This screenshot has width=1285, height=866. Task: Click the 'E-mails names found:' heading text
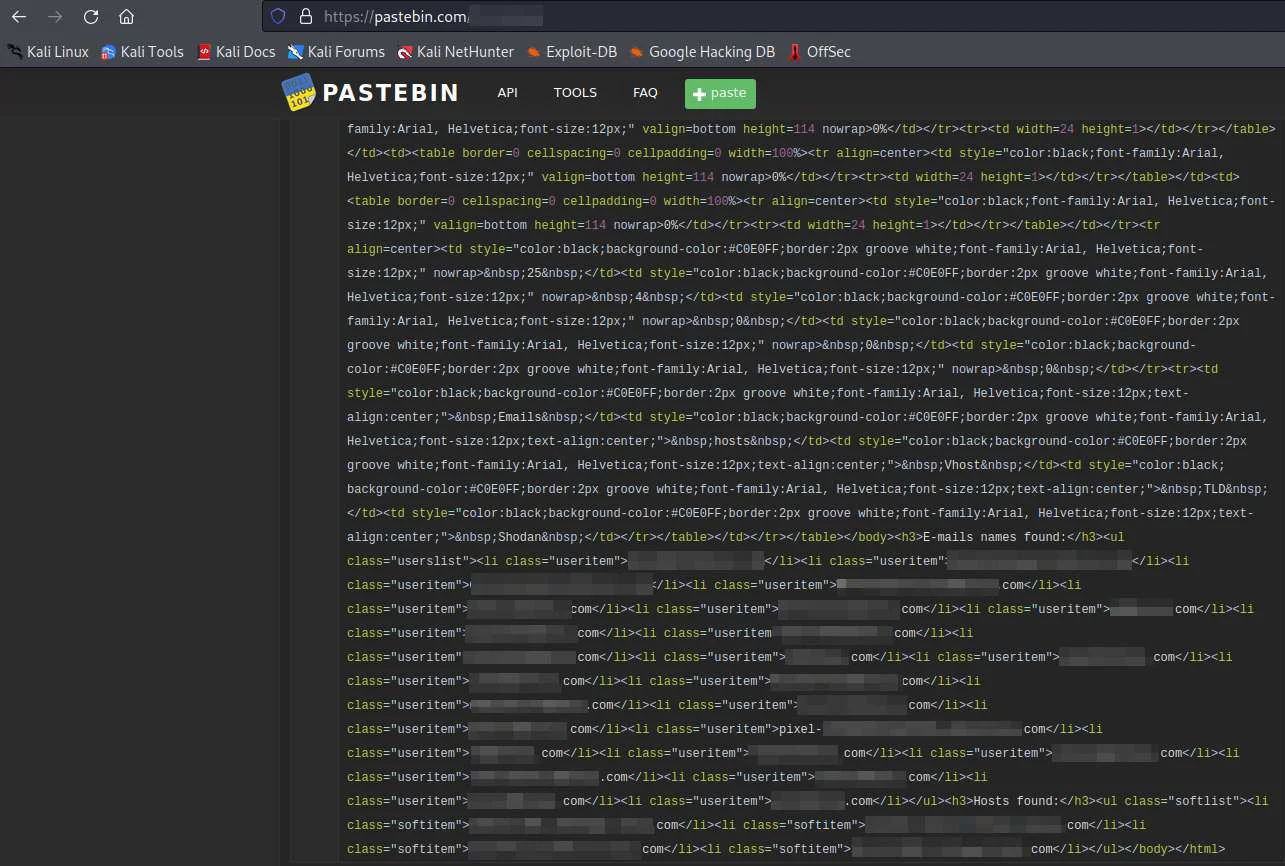pos(994,537)
